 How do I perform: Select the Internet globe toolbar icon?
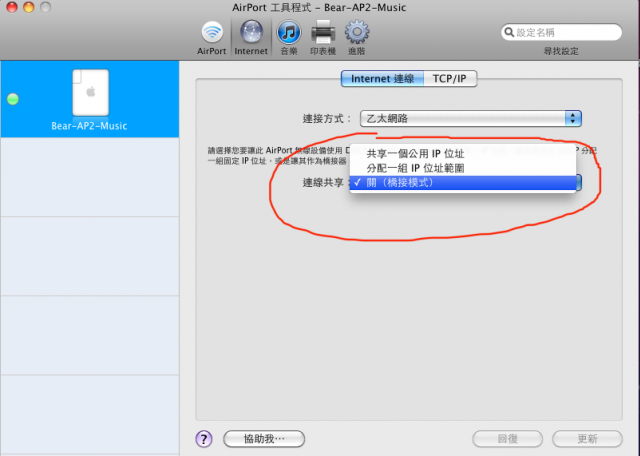pos(251,38)
